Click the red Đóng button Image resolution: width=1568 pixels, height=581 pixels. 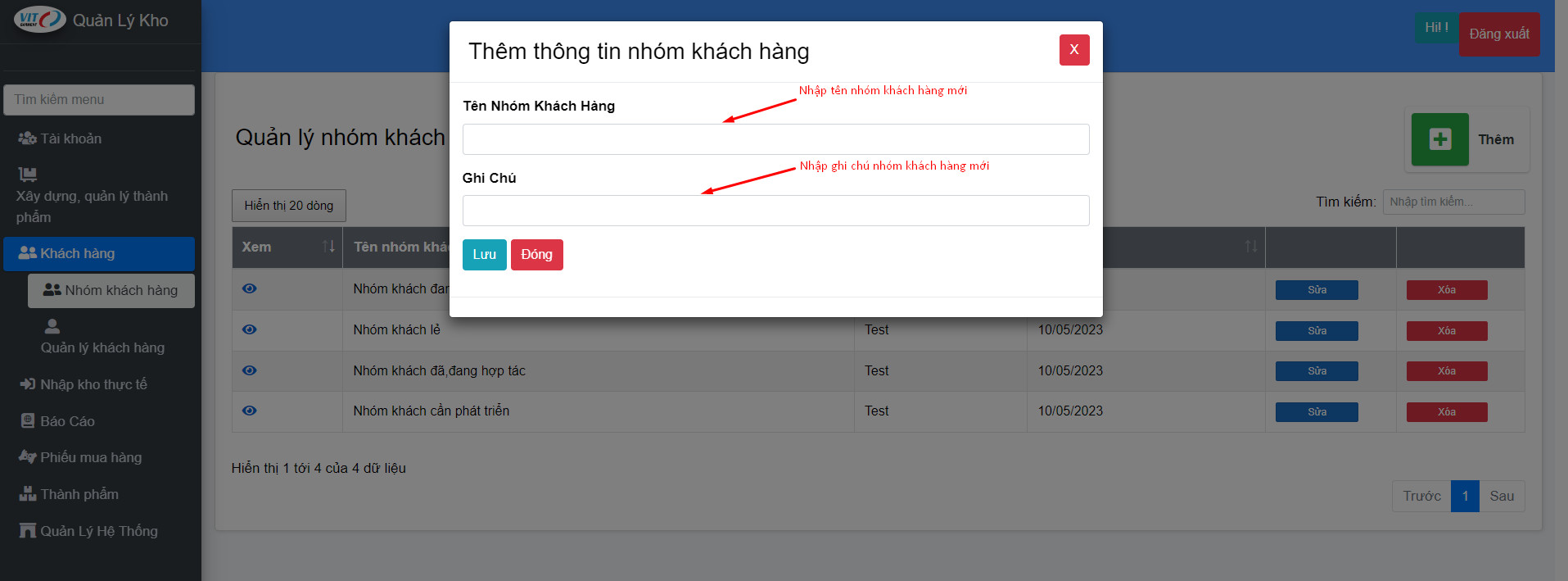pyautogui.click(x=537, y=255)
